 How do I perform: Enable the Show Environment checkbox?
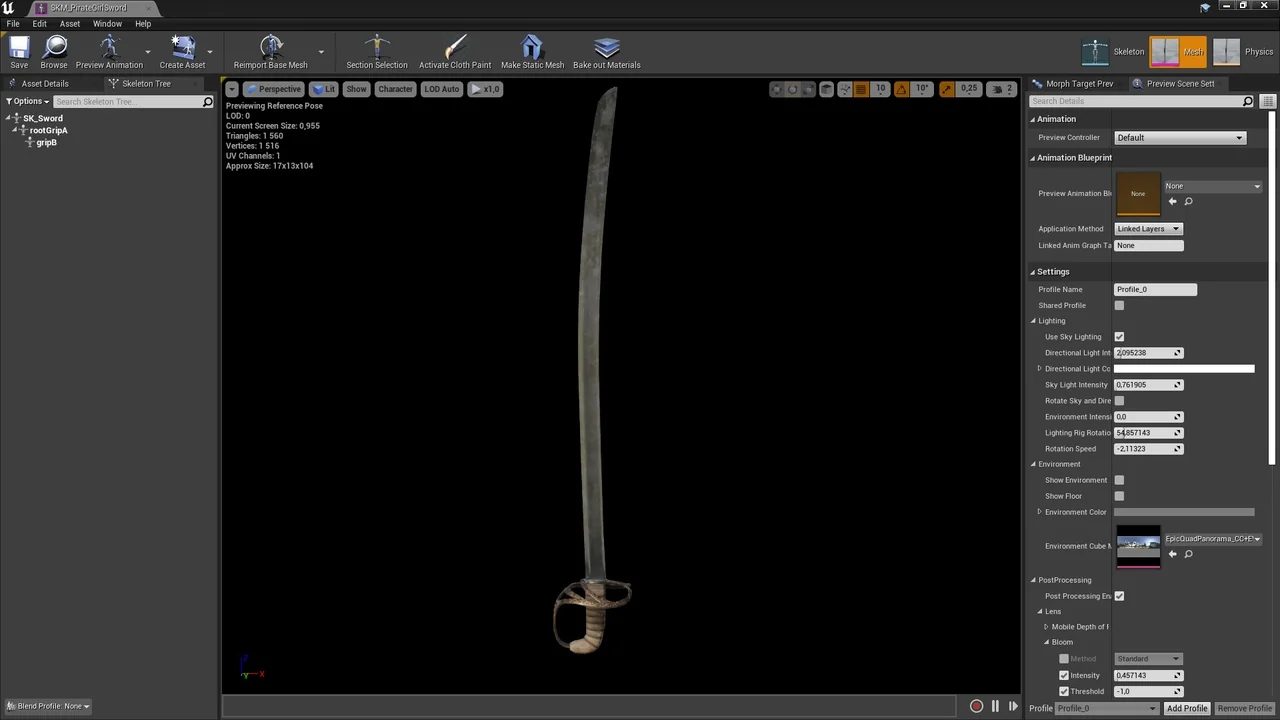click(x=1119, y=480)
